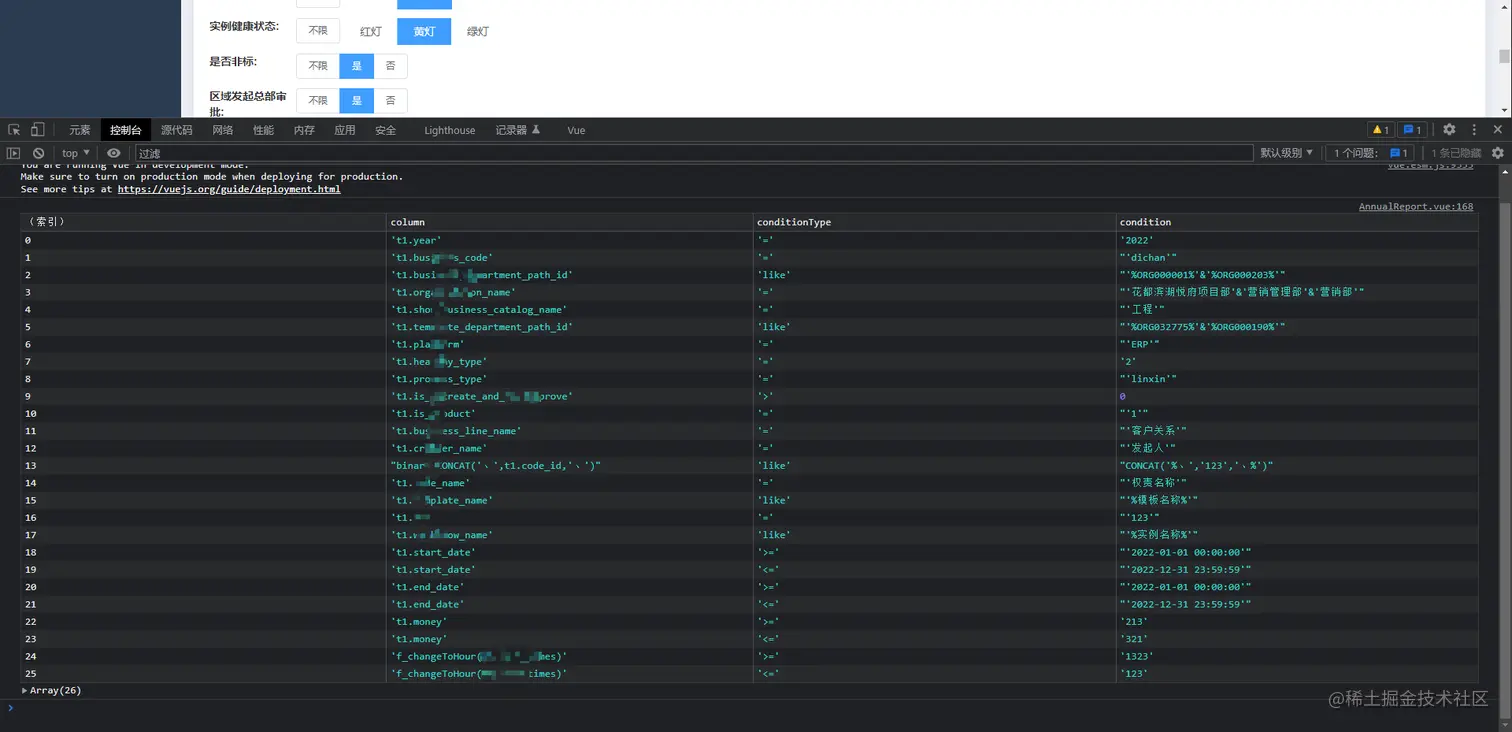The height and width of the screenshot is (732, 1512).
Task: Click the '工程' condition cell
Action: pyautogui.click(x=1297, y=310)
